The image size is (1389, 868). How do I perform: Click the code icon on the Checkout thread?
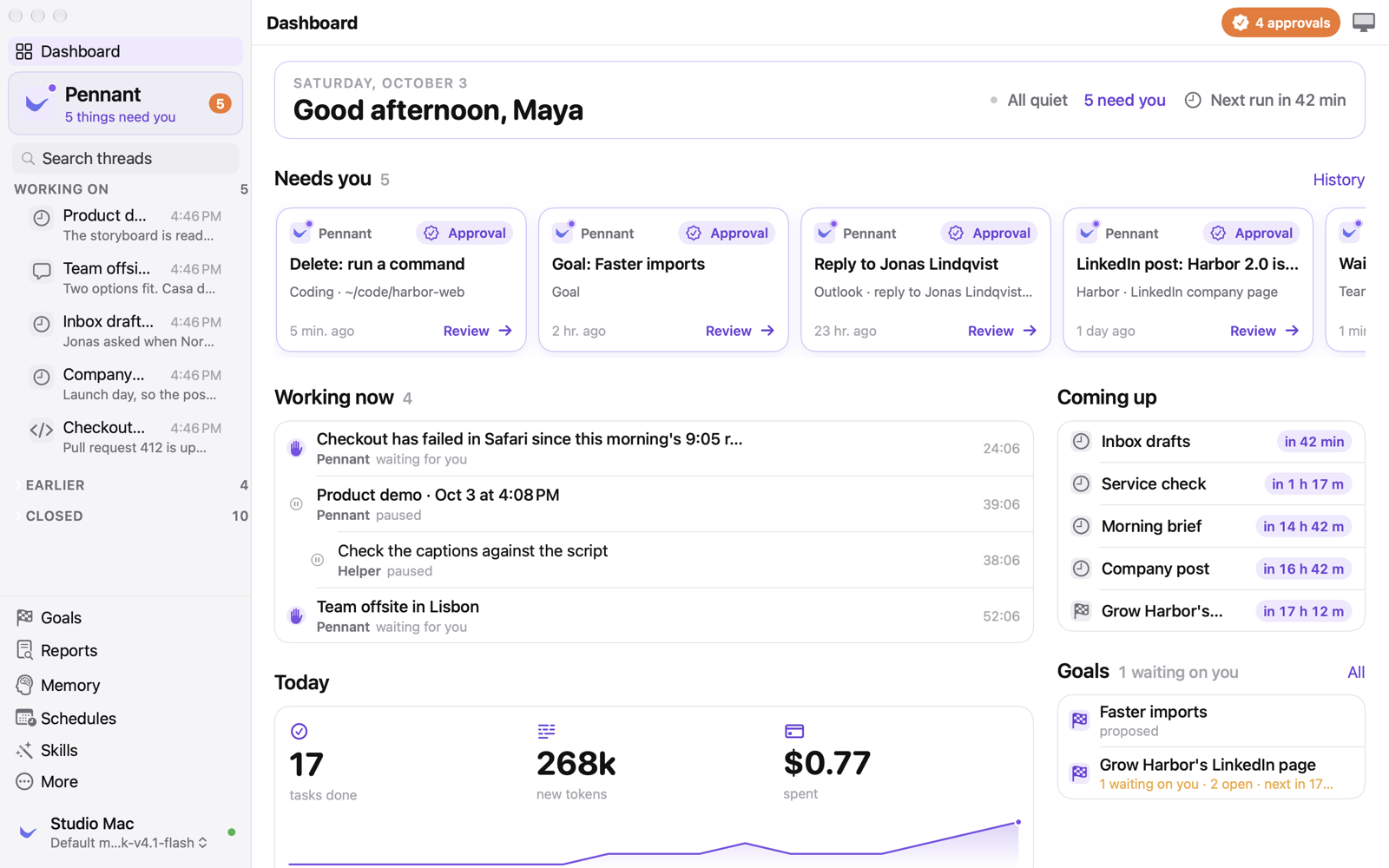(x=41, y=430)
